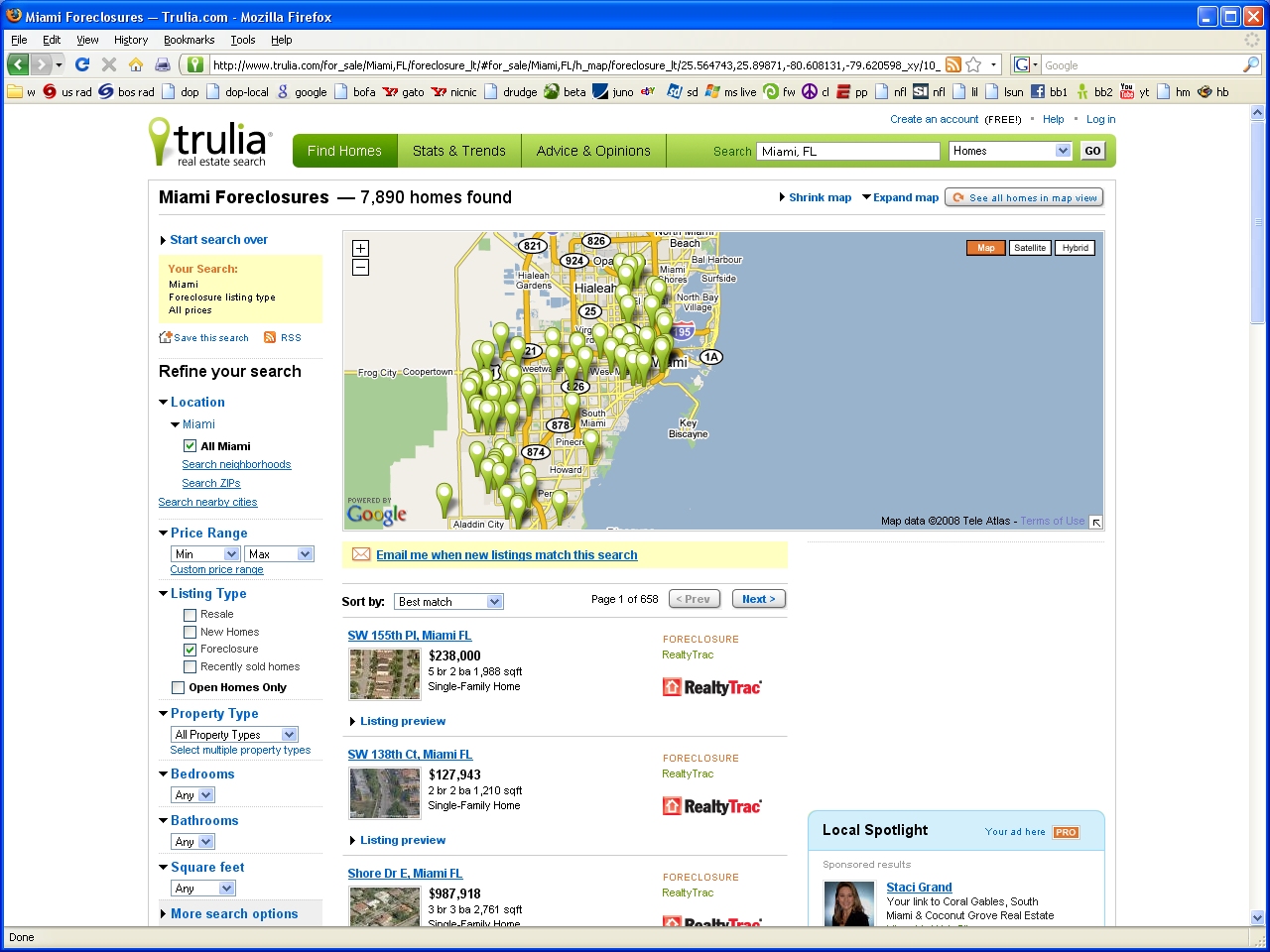Switch the map to Satellite view
The height and width of the screenshot is (952, 1270).
click(1030, 248)
